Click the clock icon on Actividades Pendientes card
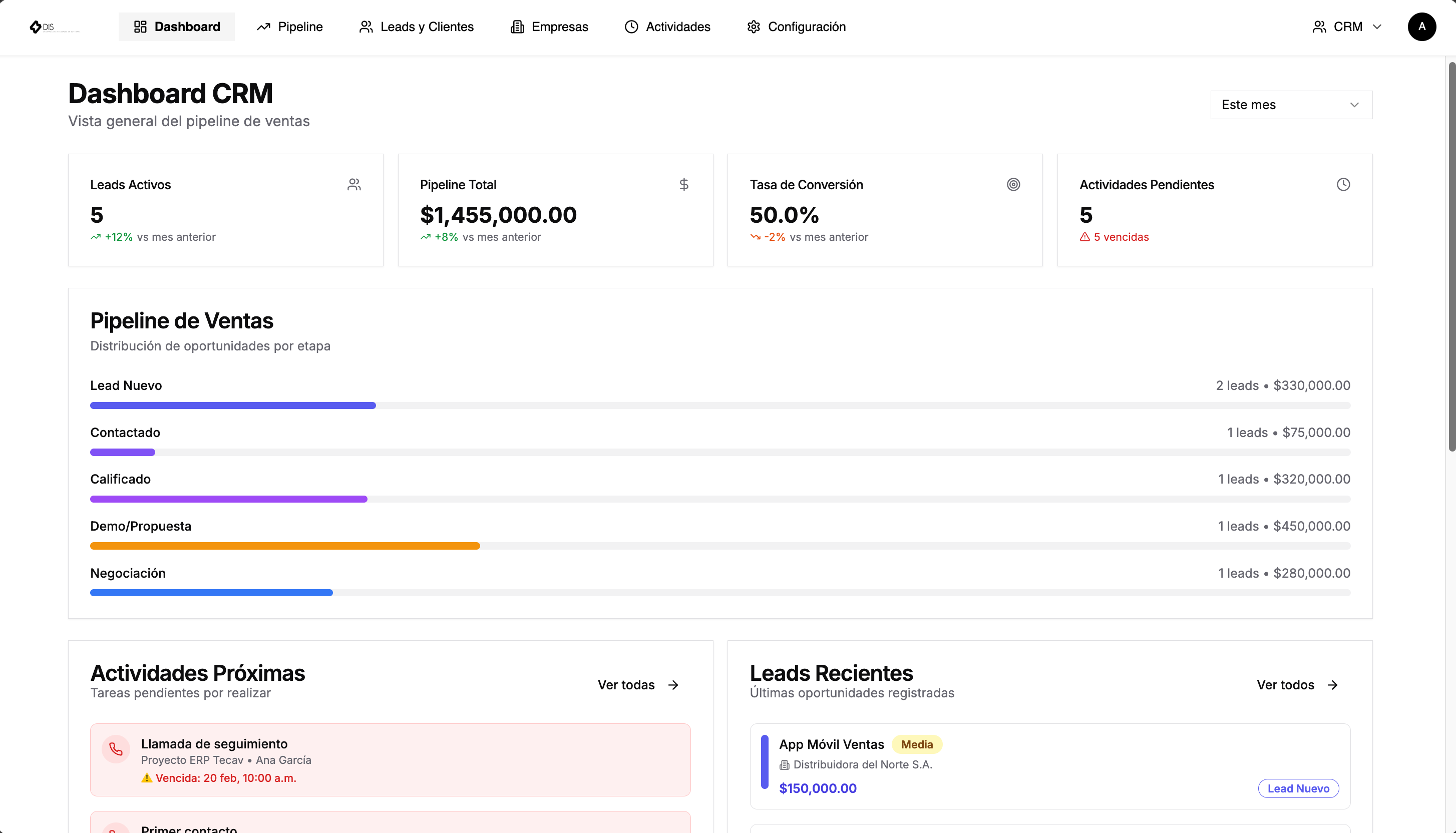The height and width of the screenshot is (833, 1456). point(1343,184)
